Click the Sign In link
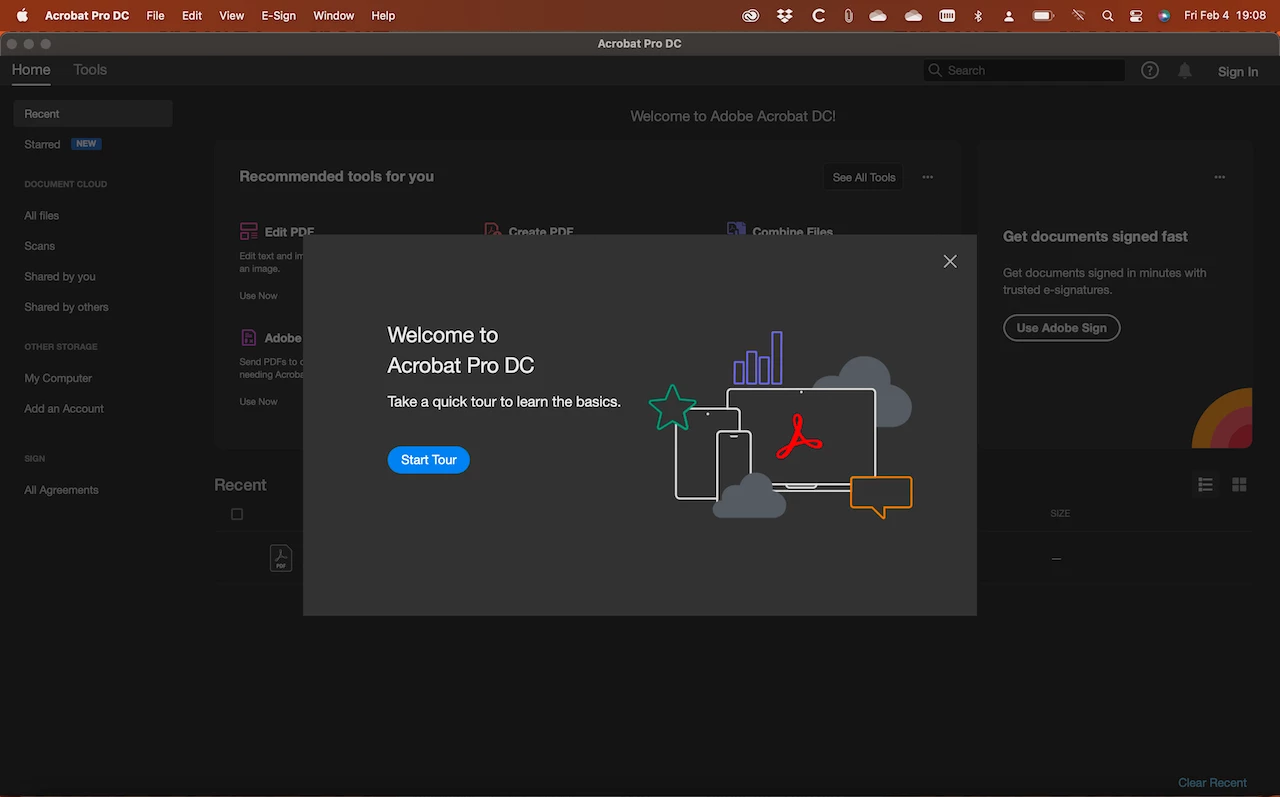 click(1238, 71)
